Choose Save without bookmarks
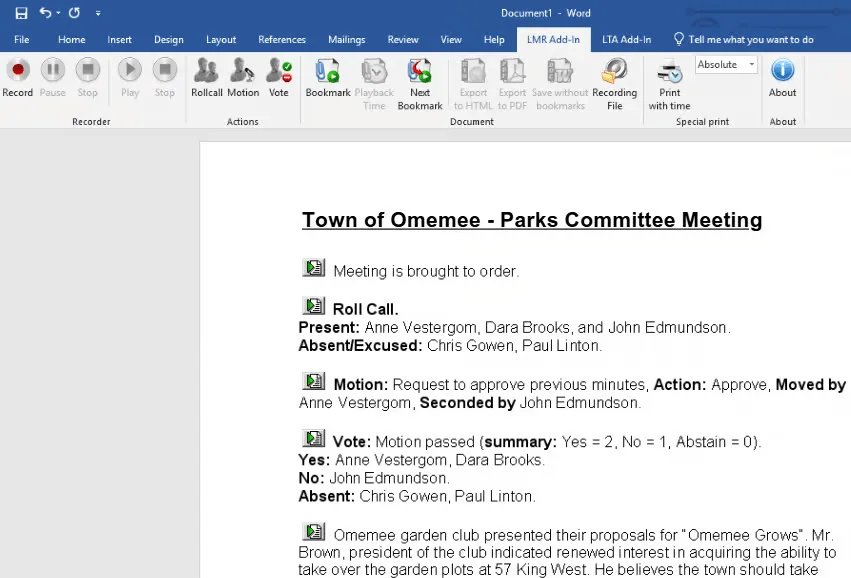 (560, 84)
